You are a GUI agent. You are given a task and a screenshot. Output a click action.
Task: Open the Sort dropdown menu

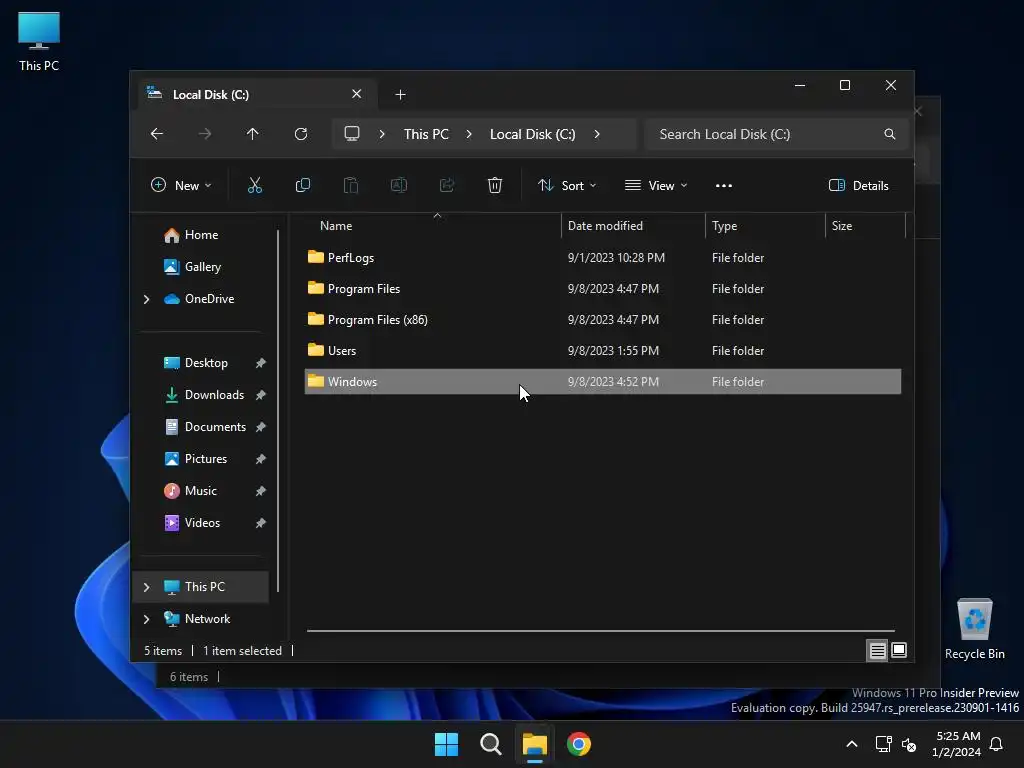click(x=567, y=185)
